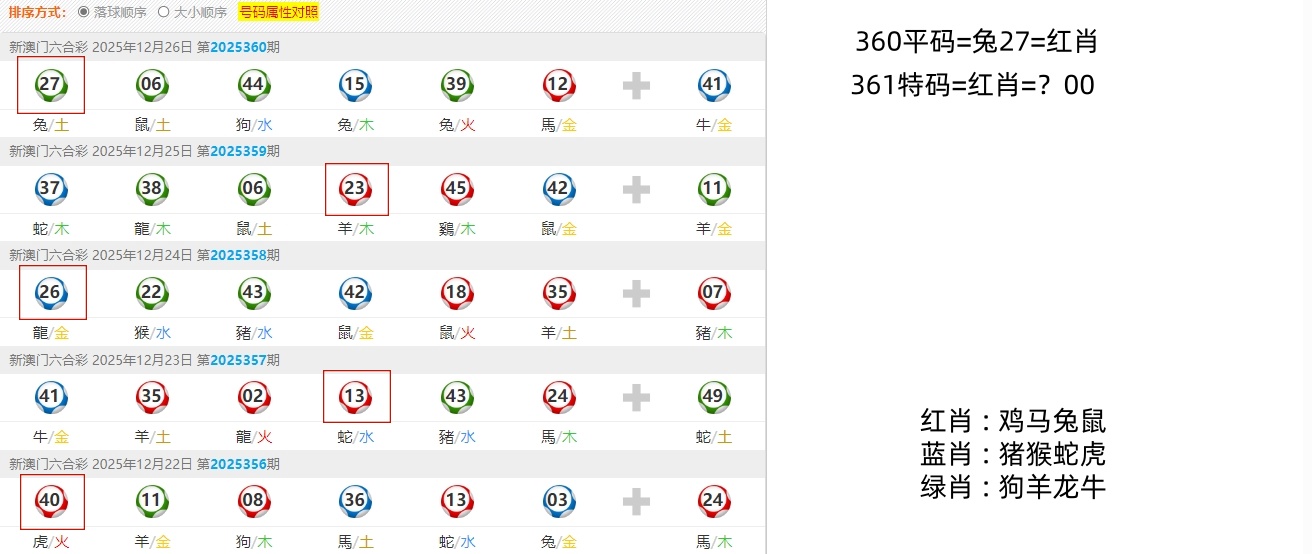The image size is (1312, 554).
Task: Select the 落球顺序 sort radio button
Action: pos(84,13)
